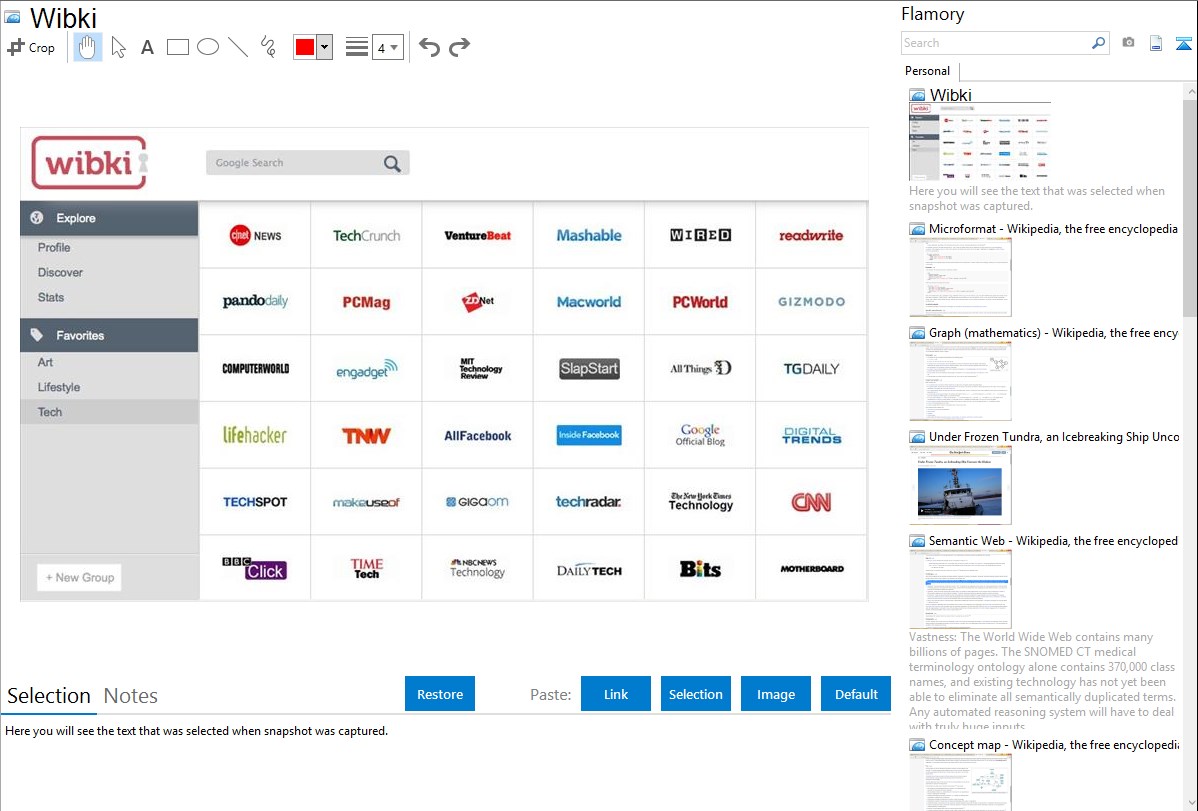Activate the hand pan tool
This screenshot has width=1198, height=811.
(x=87, y=47)
